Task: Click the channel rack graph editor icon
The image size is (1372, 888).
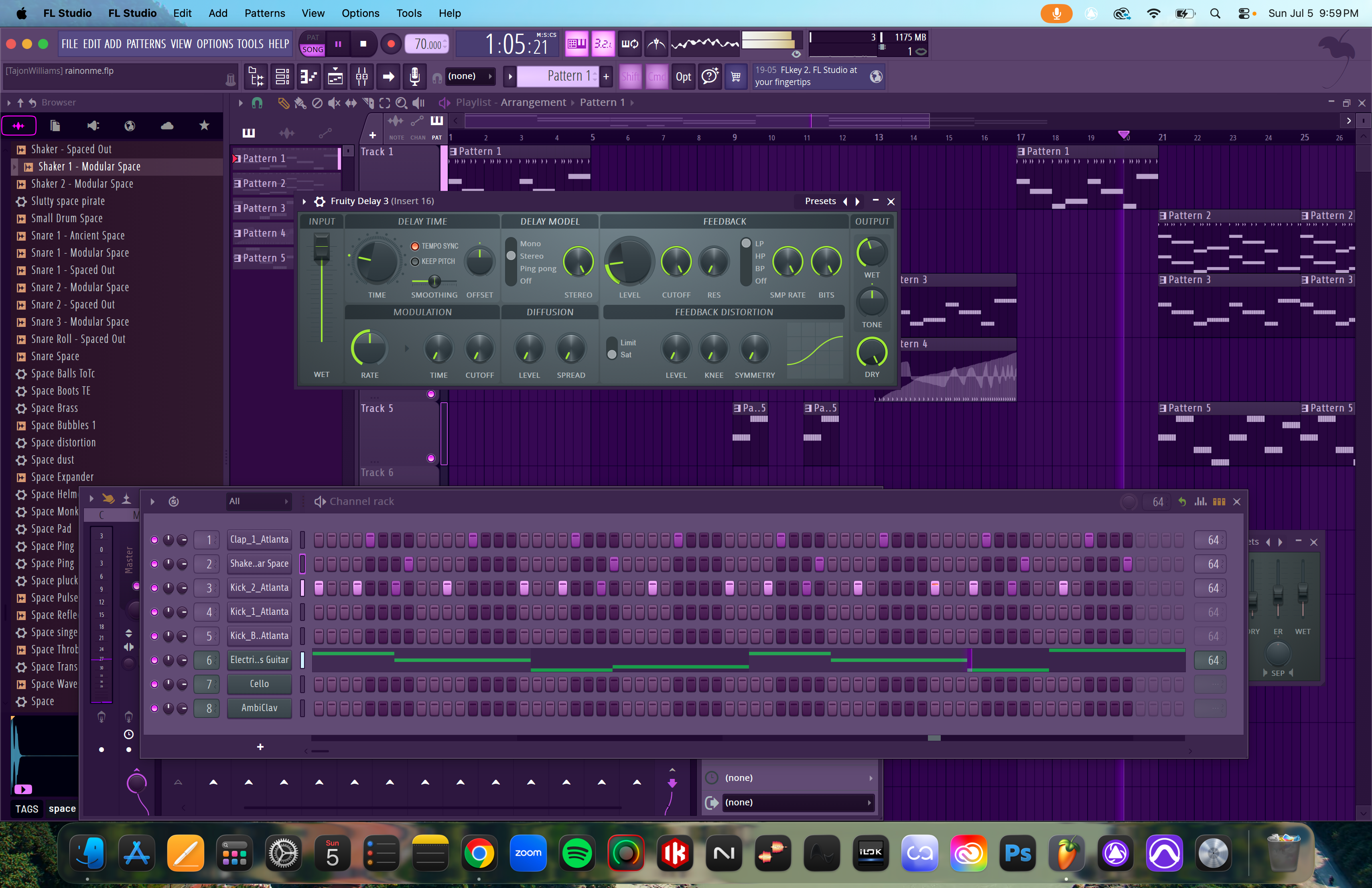Action: (1200, 501)
